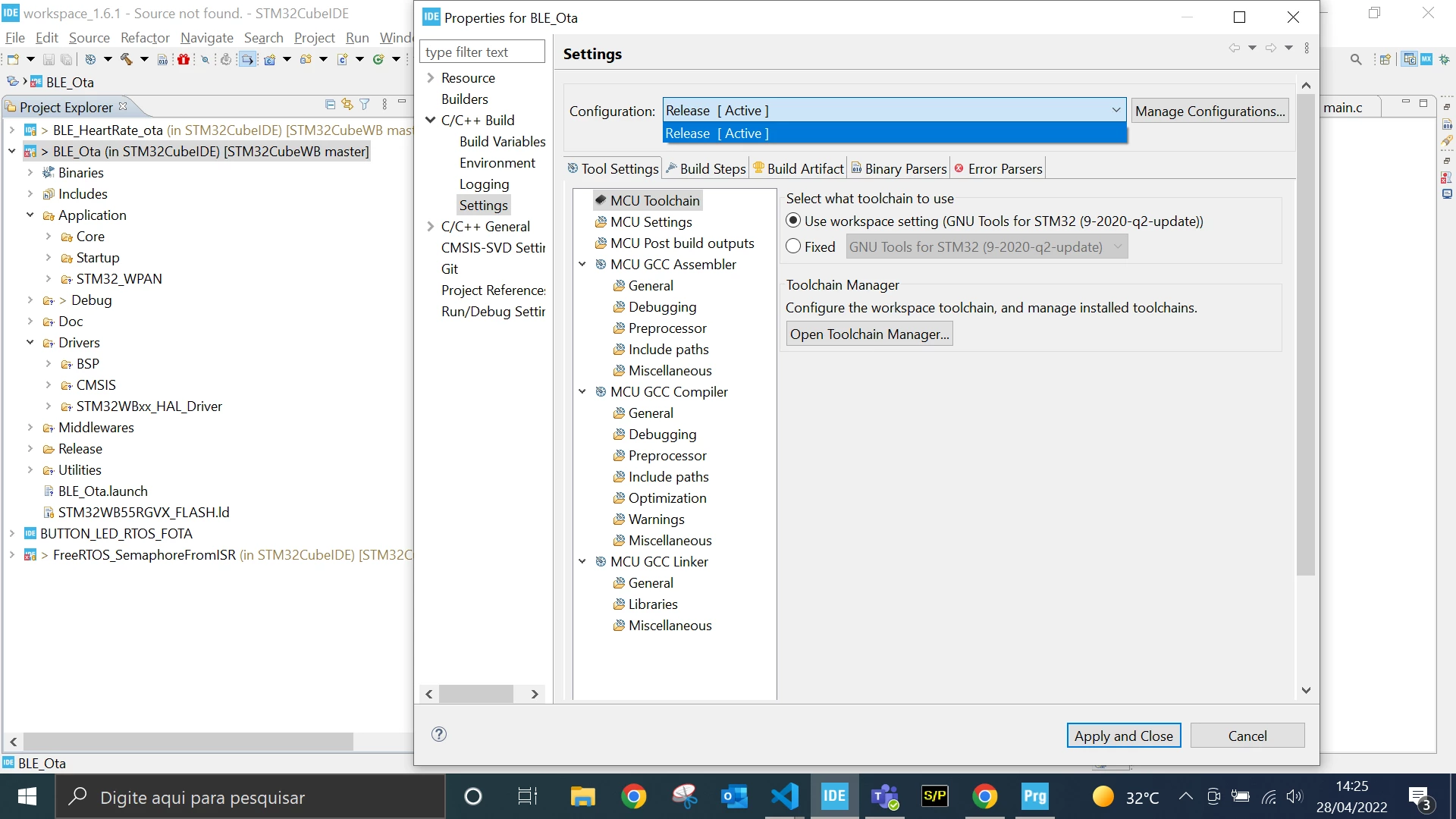Open dialog help question mark icon
The height and width of the screenshot is (819, 1456).
[439, 734]
